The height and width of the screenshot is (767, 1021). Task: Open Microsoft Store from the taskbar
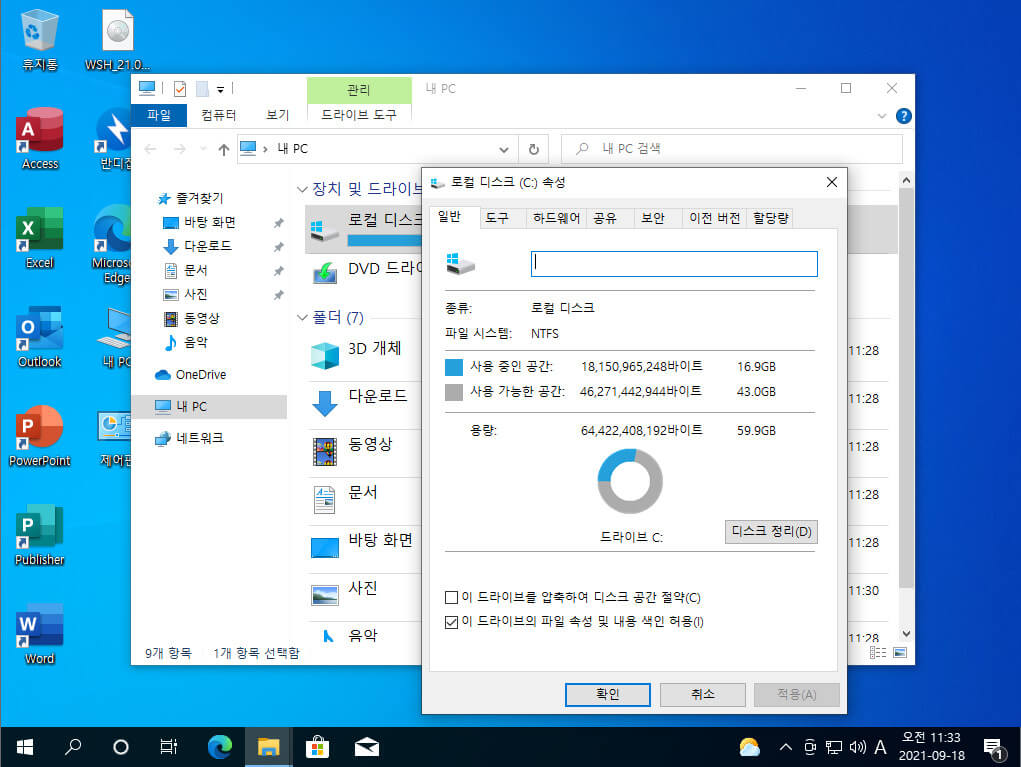(317, 747)
